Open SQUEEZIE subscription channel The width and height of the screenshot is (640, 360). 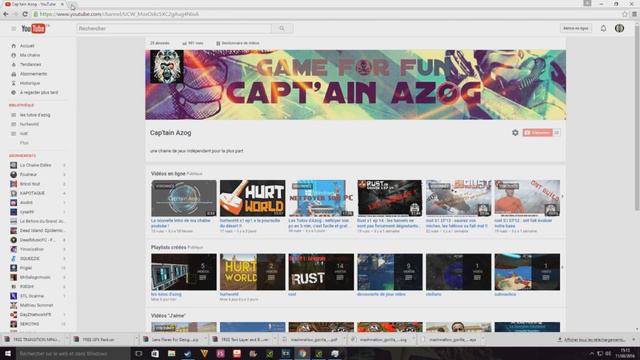pos(30,258)
